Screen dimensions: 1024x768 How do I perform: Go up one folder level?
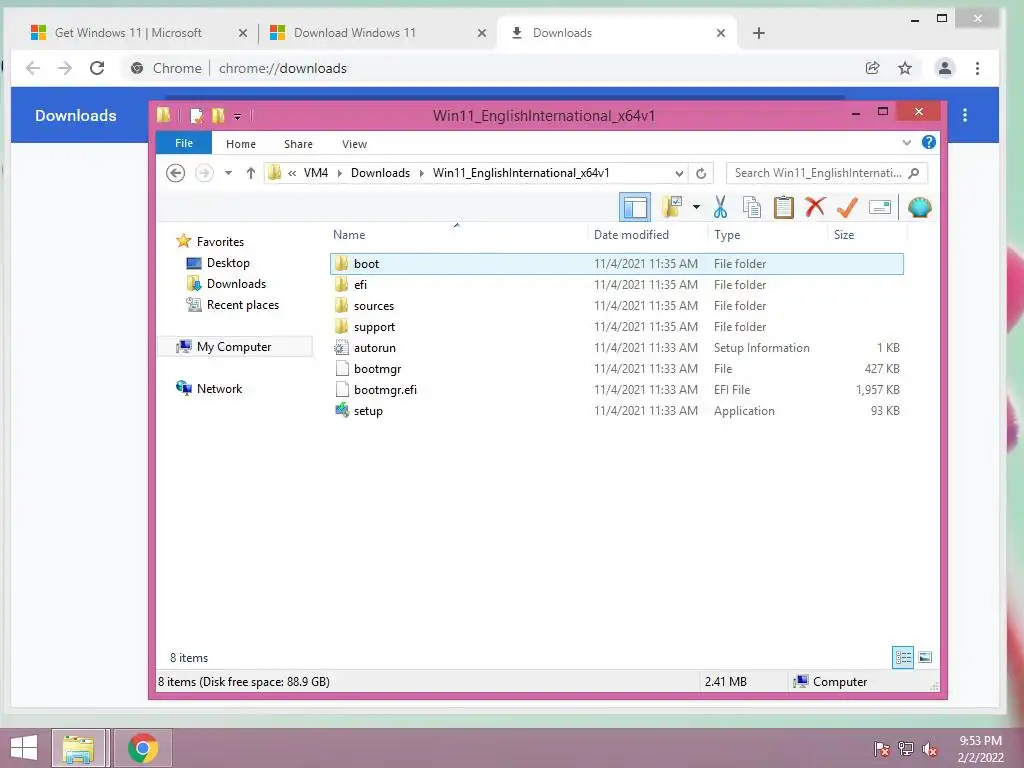[x=251, y=173]
